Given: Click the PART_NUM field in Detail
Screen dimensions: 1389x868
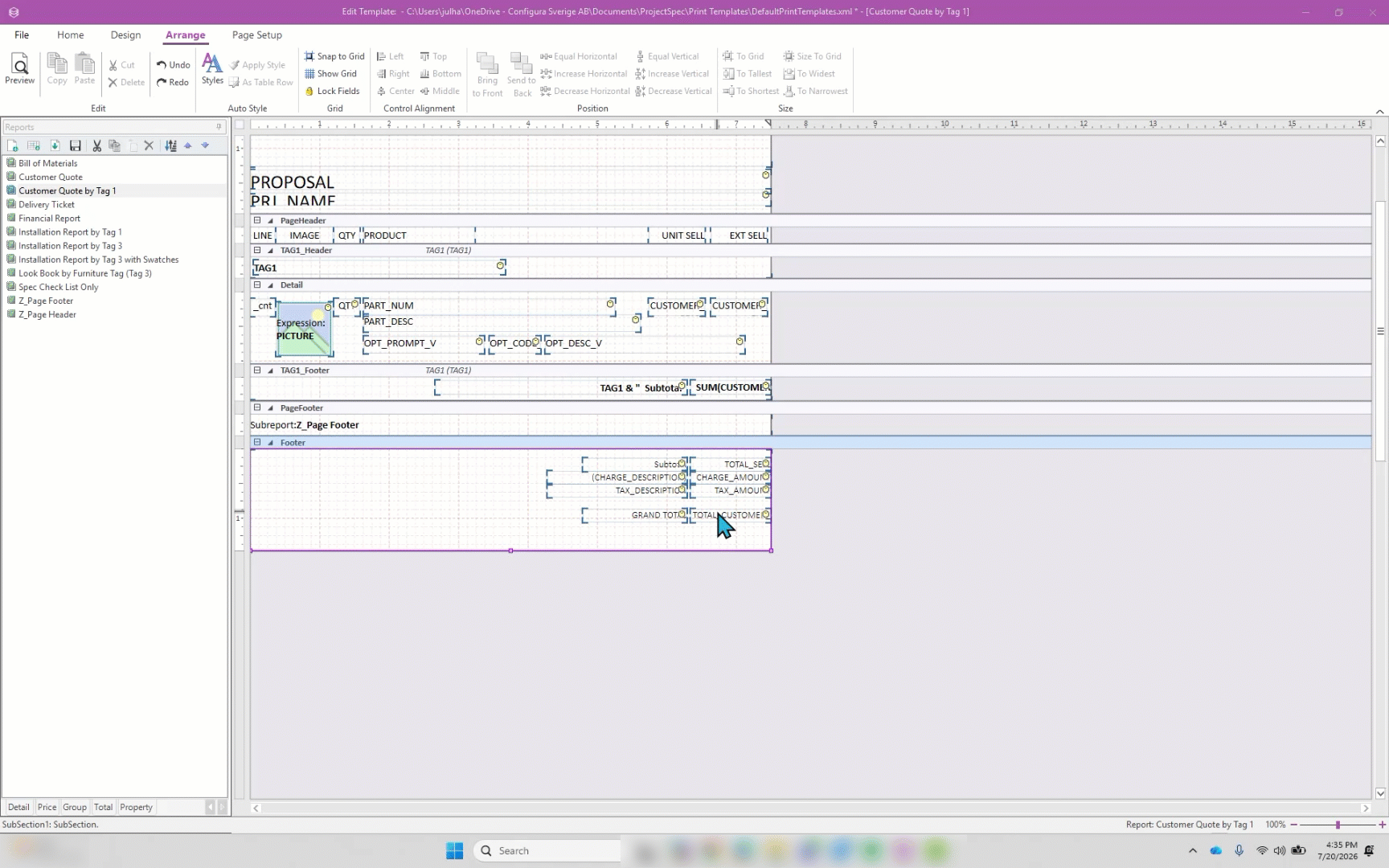Looking at the screenshot, I should point(489,305).
